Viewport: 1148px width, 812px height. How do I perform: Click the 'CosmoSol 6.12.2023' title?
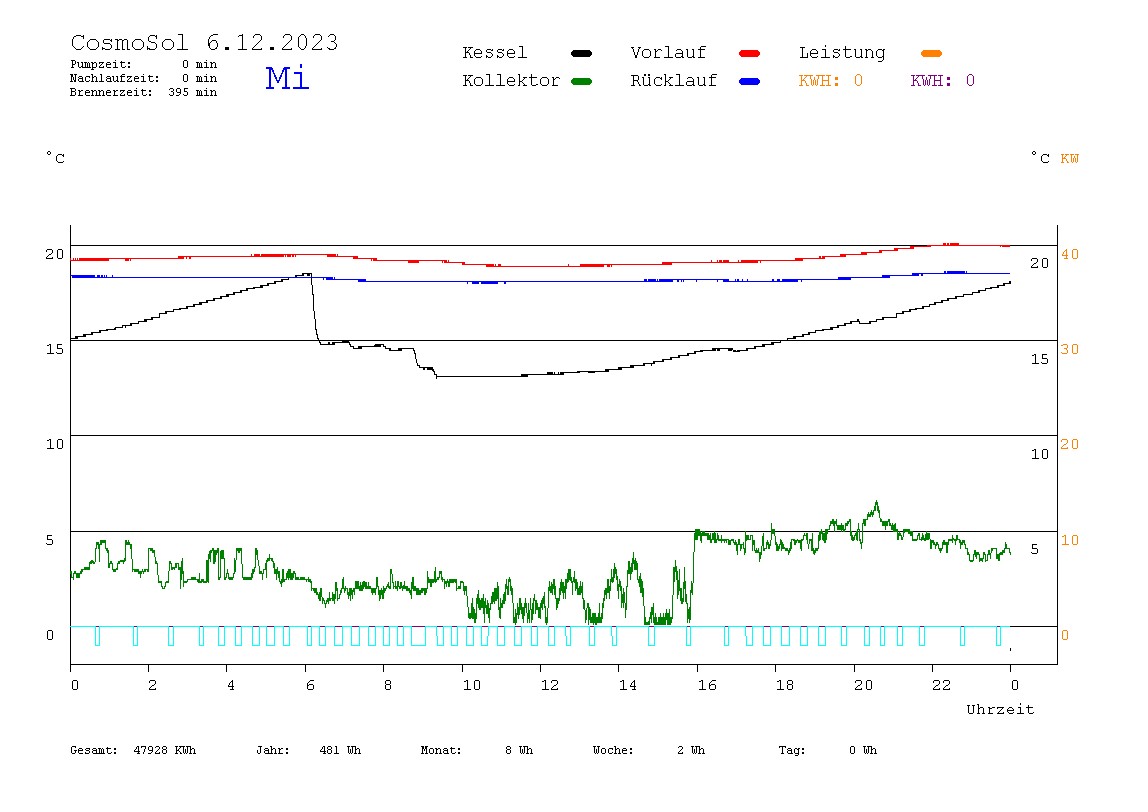point(204,42)
